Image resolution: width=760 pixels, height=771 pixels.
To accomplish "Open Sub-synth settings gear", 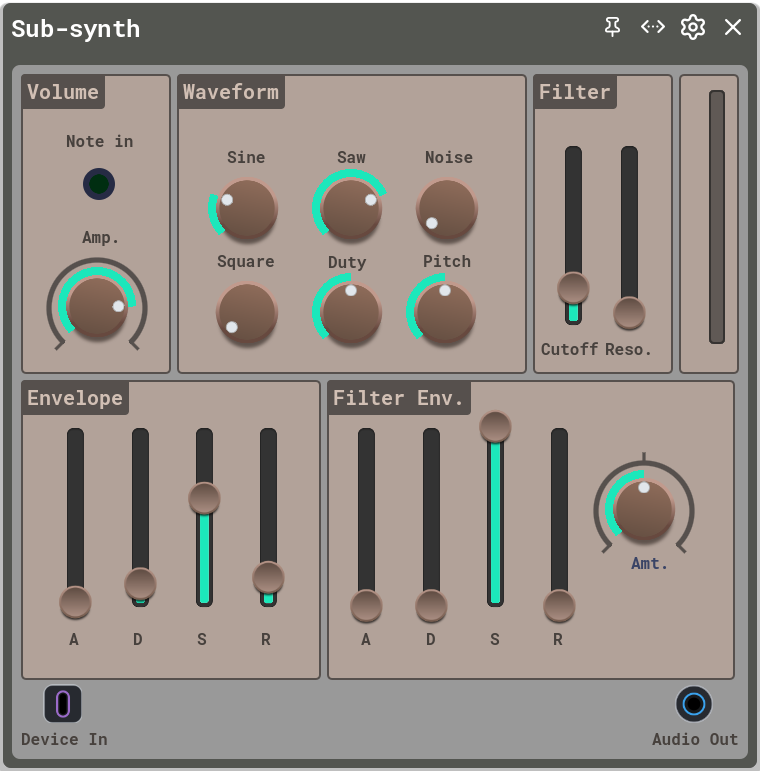I will (x=693, y=27).
